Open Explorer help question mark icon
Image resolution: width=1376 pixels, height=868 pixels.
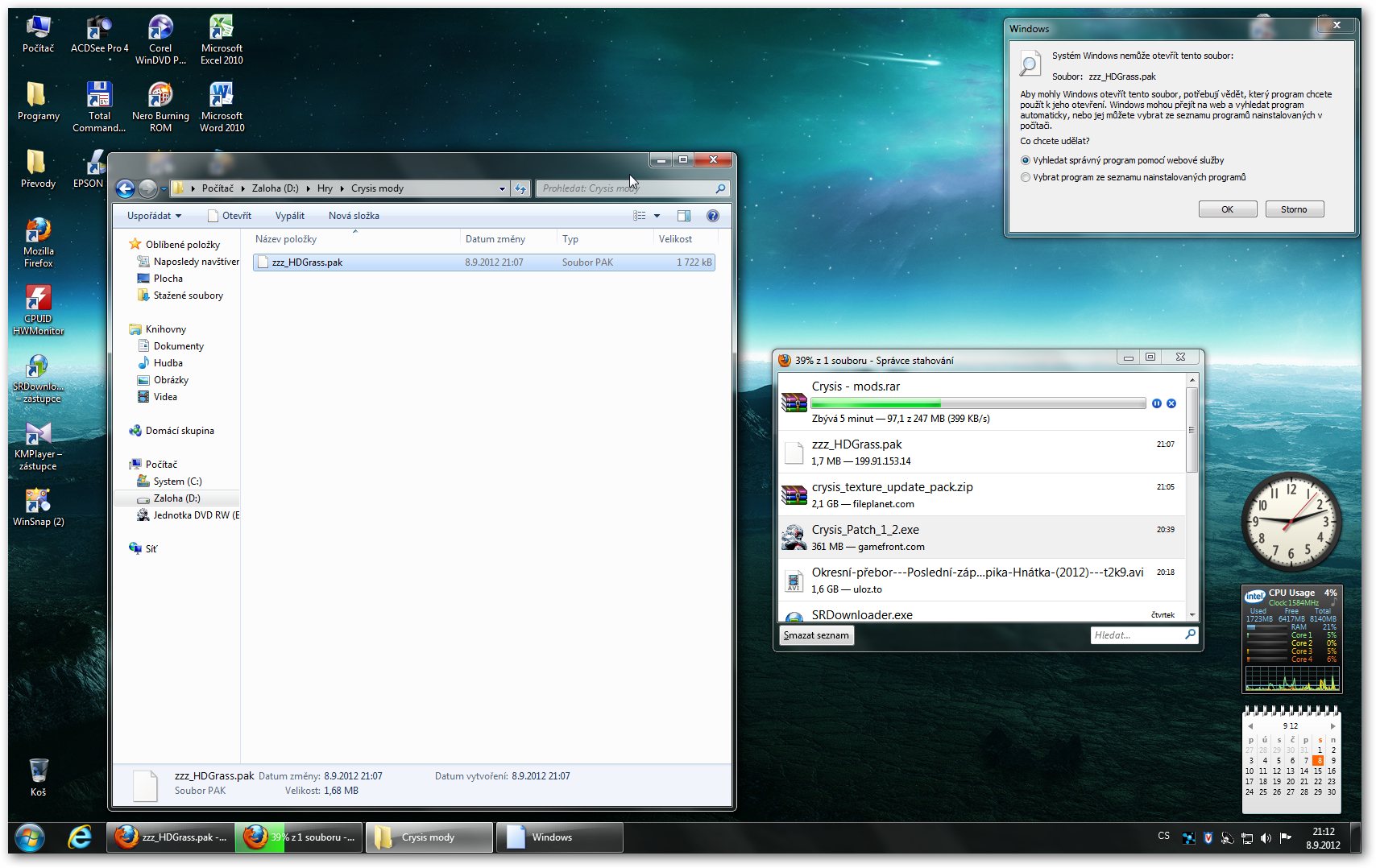click(x=713, y=216)
